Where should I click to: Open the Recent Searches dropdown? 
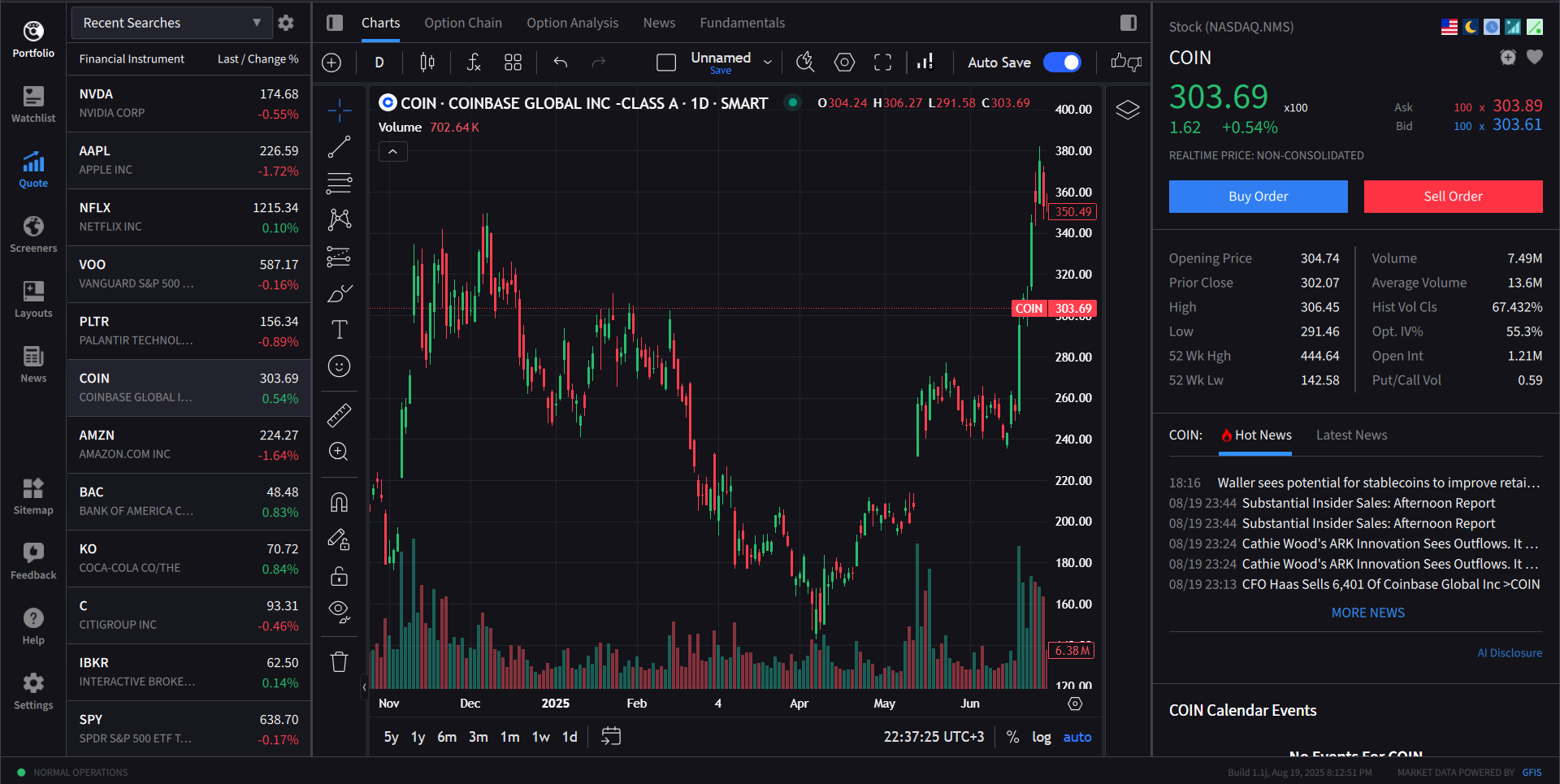pos(171,23)
